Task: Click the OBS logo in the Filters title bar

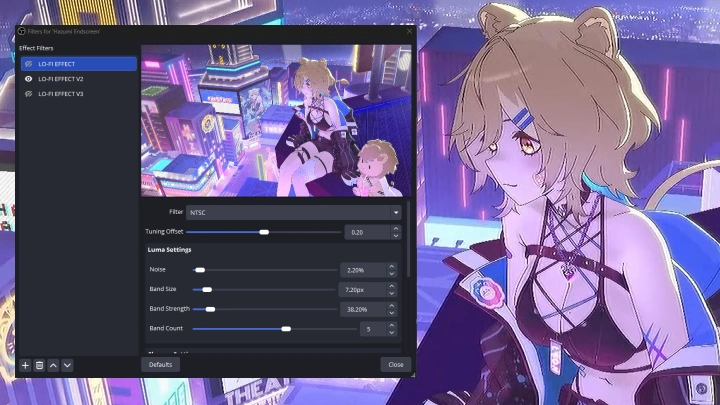Action: coord(22,31)
